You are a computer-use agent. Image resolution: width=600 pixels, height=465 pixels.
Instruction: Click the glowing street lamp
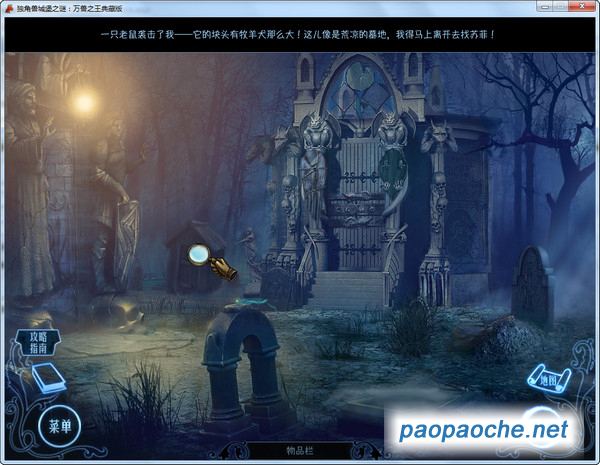point(84,102)
